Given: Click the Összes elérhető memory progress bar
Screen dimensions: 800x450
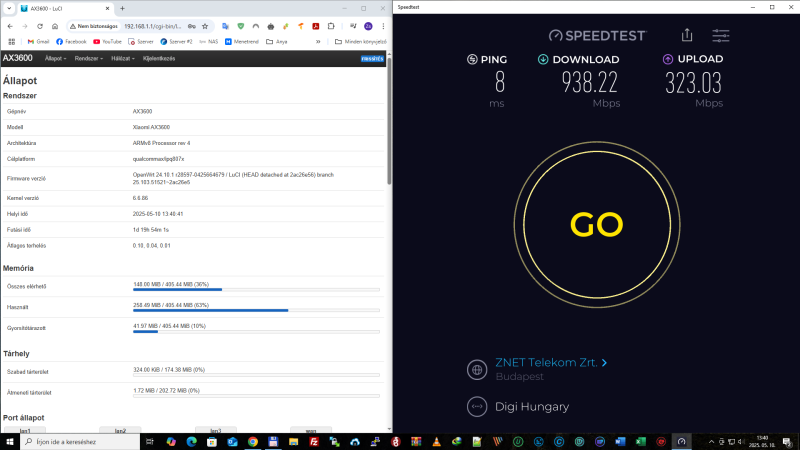Looking at the screenshot, I should point(256,289).
